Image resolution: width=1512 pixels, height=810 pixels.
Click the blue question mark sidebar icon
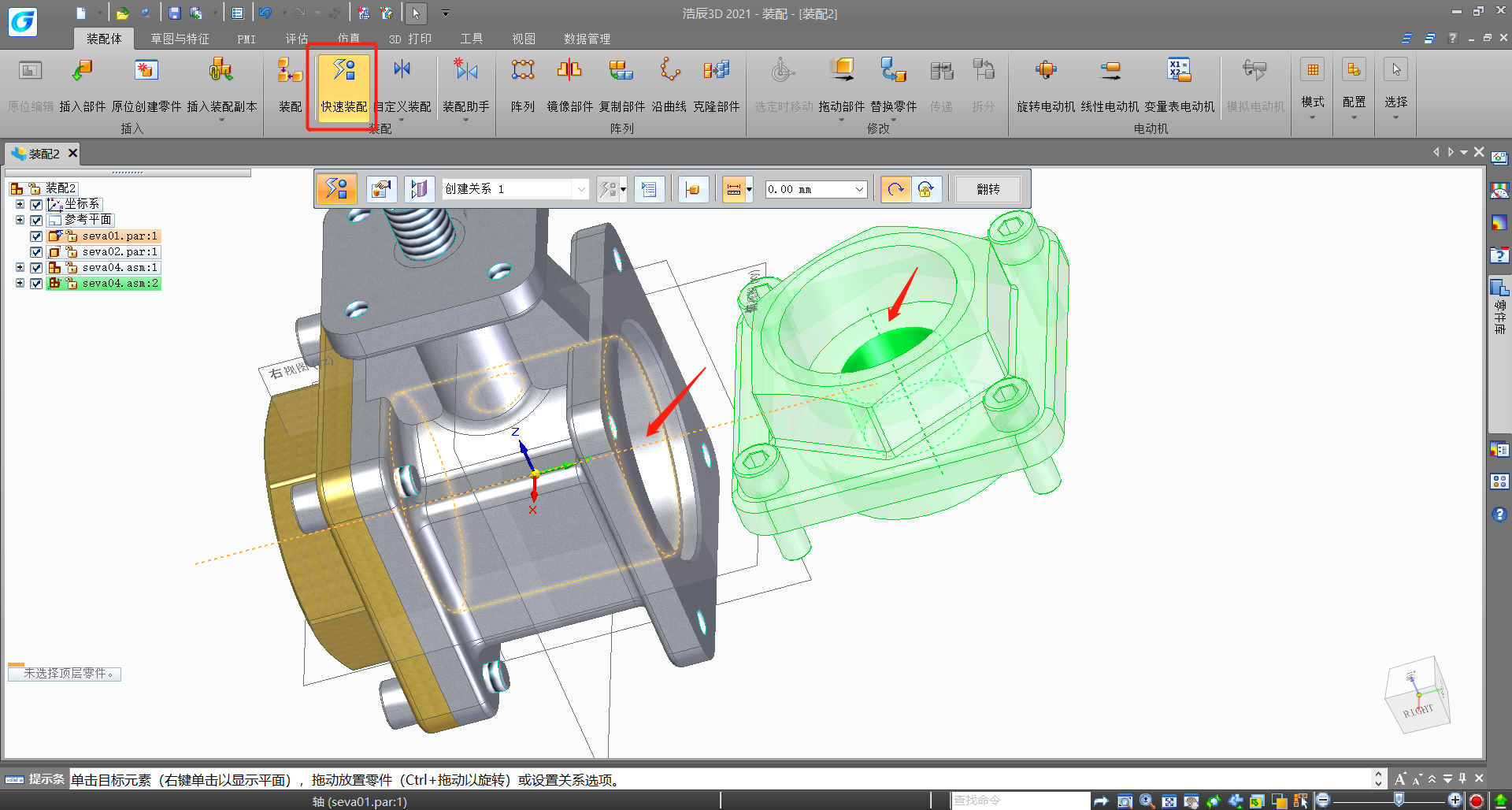(x=1499, y=515)
